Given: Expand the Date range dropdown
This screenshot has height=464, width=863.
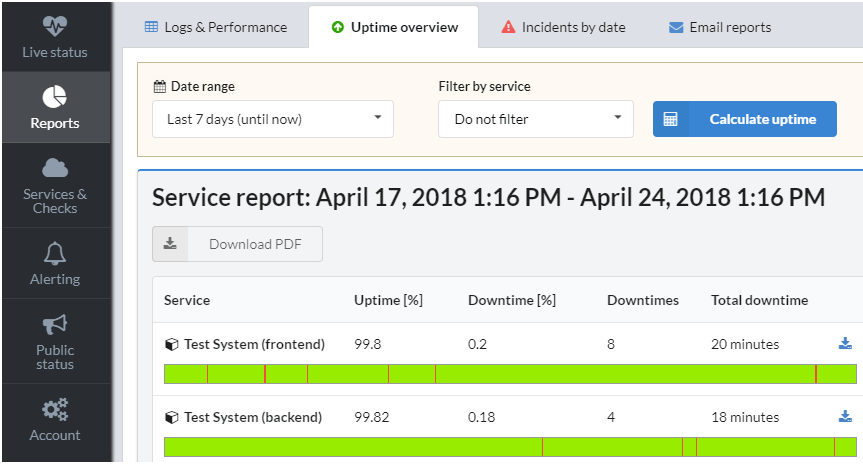Looking at the screenshot, I should coord(273,119).
